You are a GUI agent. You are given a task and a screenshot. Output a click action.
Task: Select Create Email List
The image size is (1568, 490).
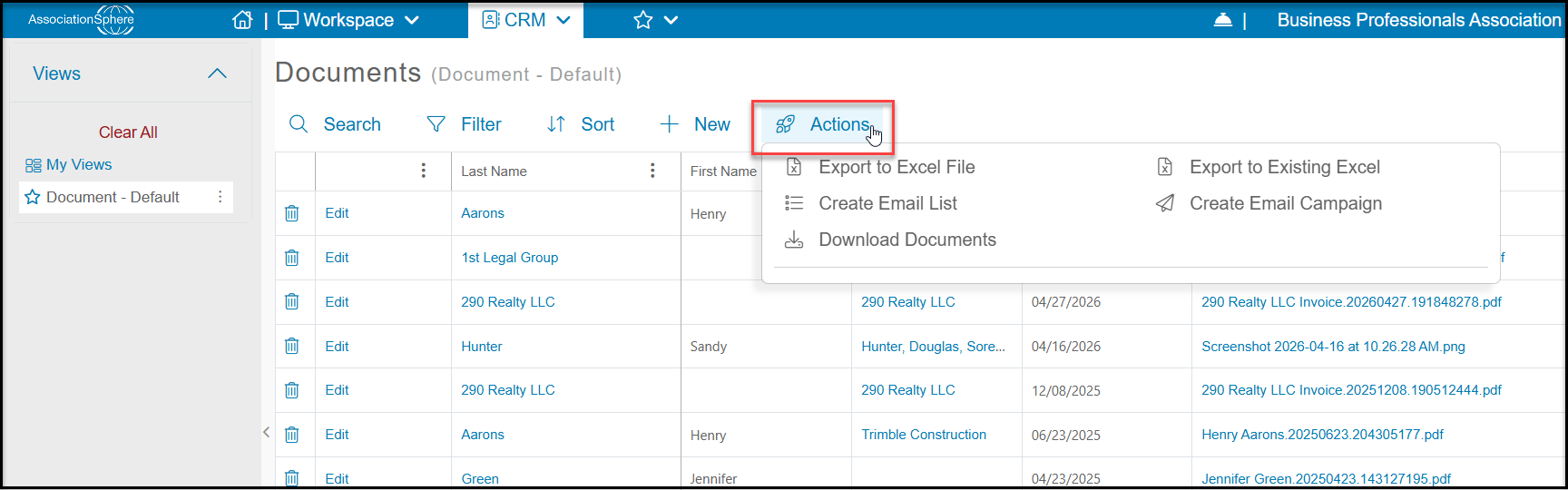click(x=871, y=203)
